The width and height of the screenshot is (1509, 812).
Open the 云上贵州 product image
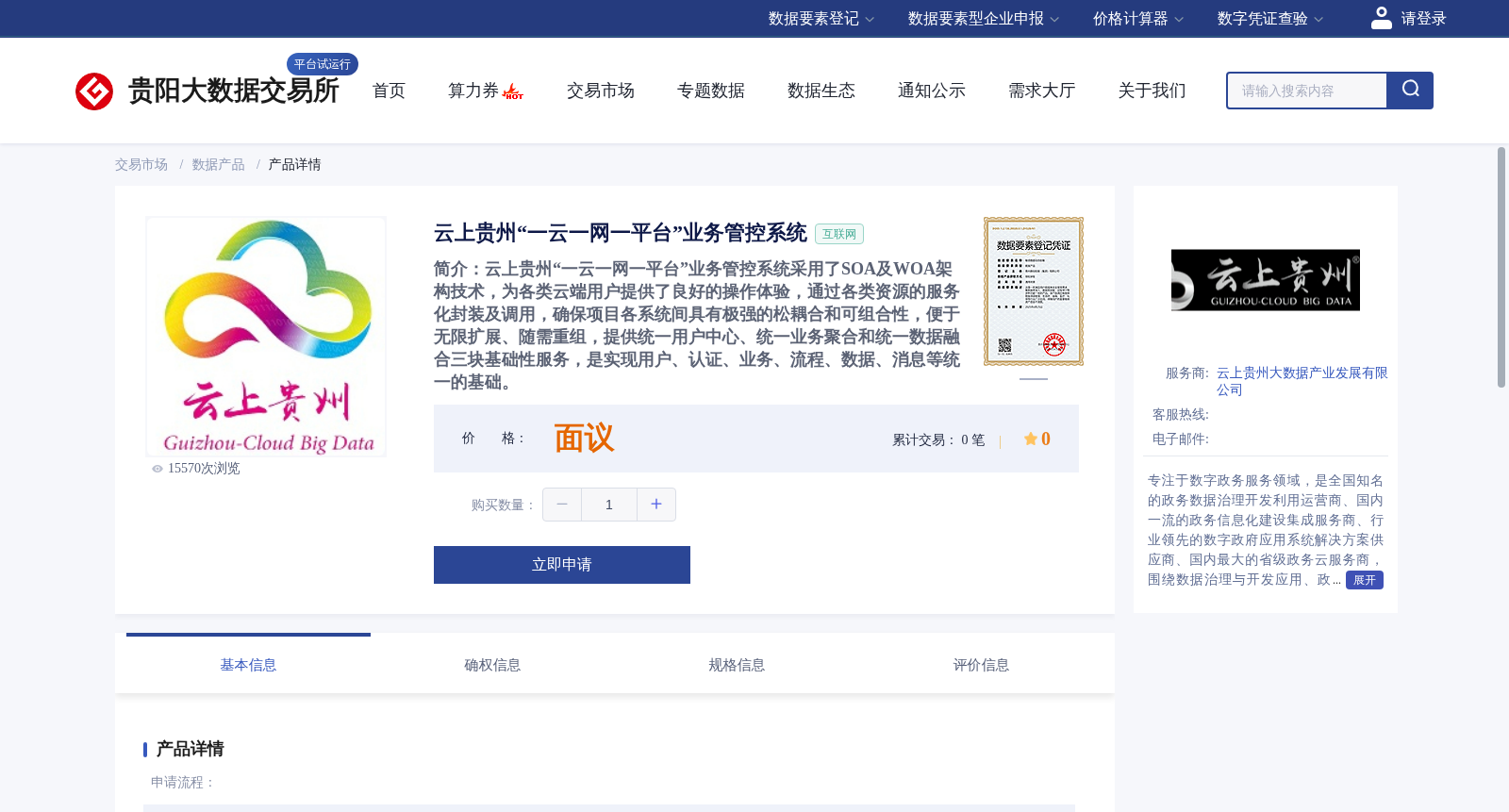(x=266, y=337)
